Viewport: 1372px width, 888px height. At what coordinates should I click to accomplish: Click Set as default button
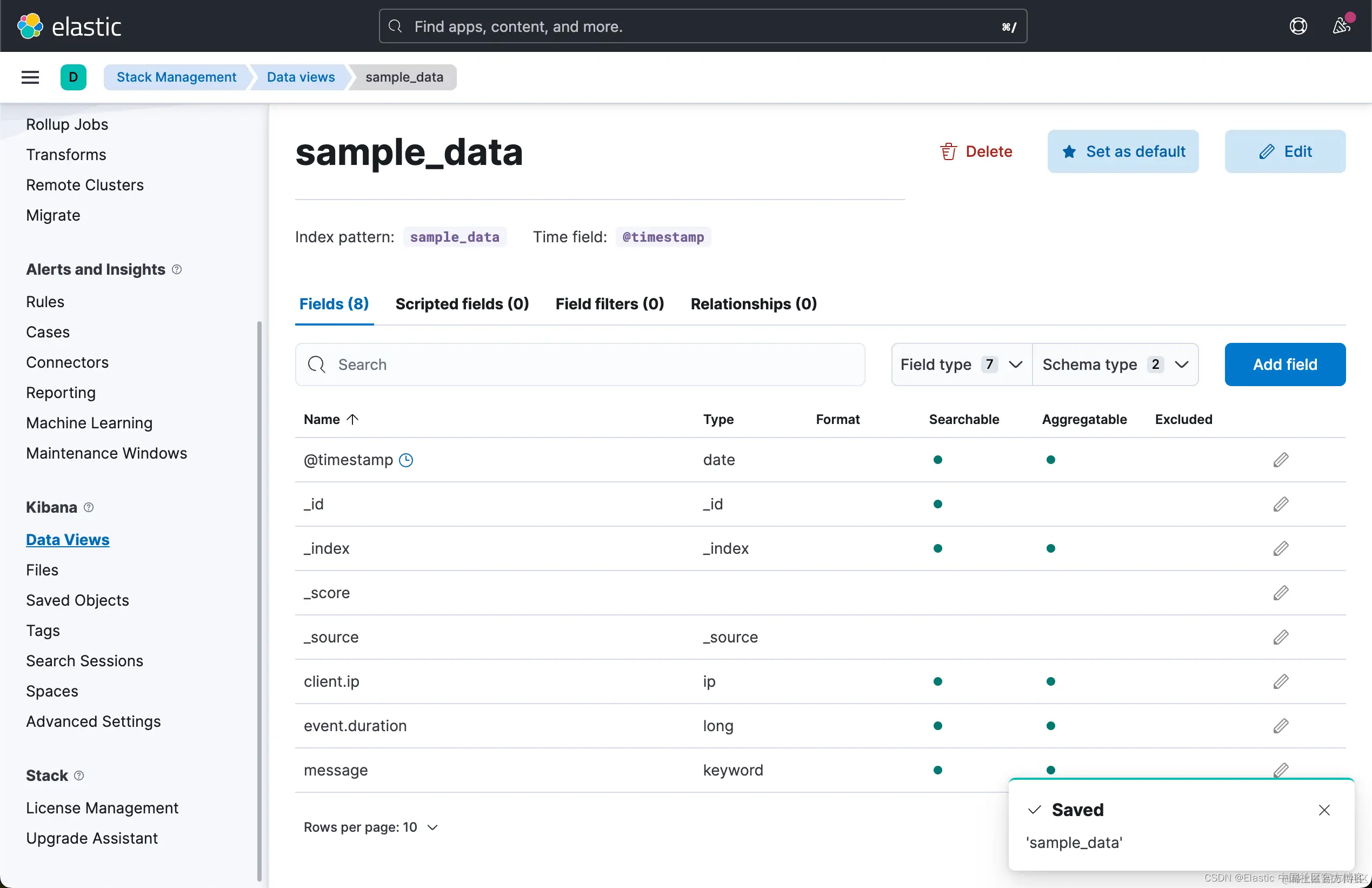click(x=1122, y=151)
